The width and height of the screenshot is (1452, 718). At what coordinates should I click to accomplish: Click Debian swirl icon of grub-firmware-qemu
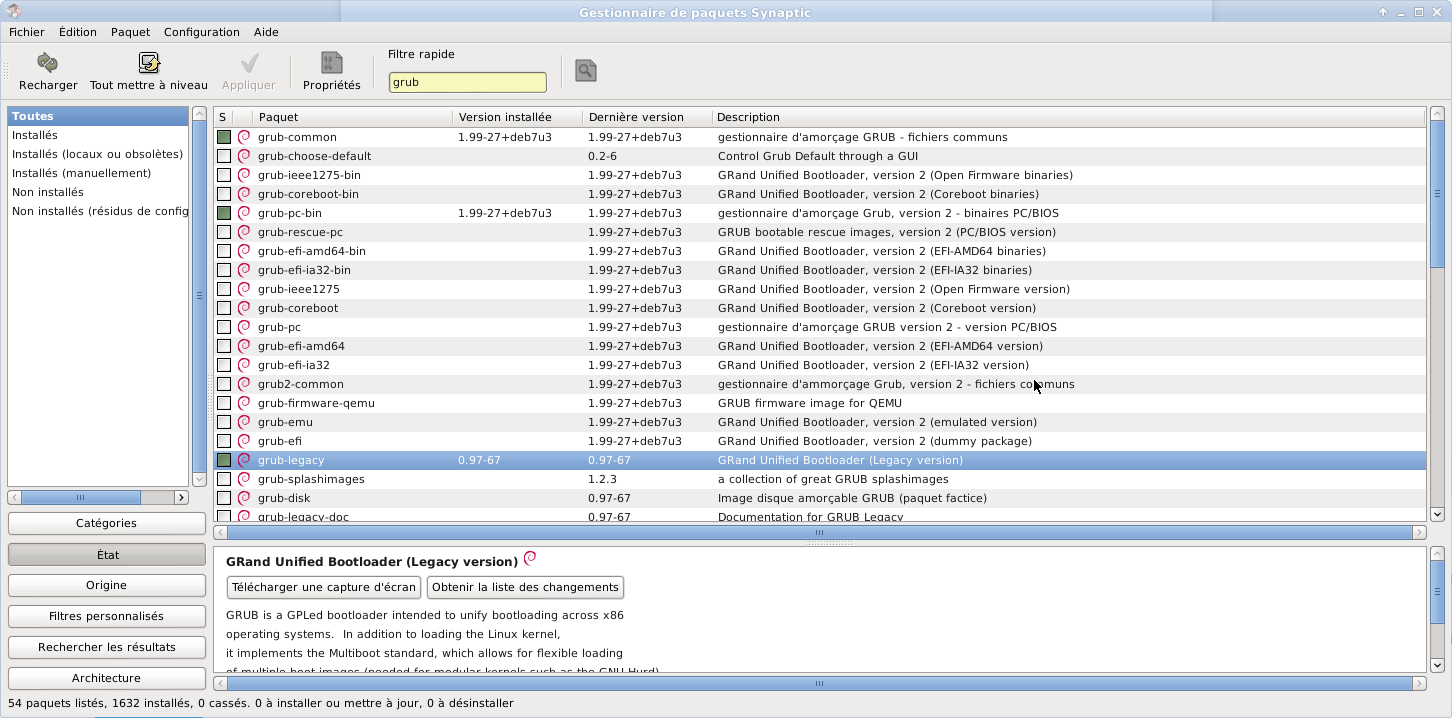[244, 403]
